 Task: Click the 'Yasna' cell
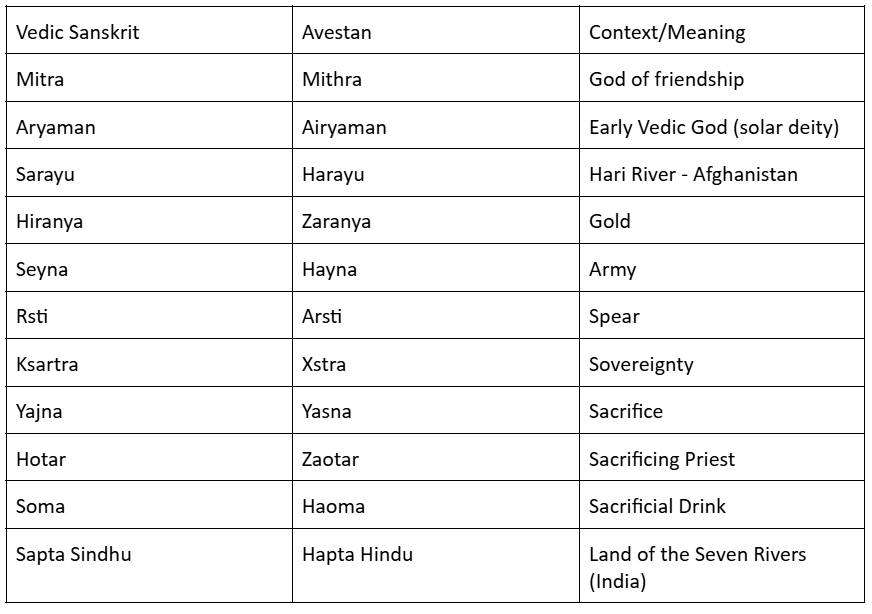pyautogui.click(x=435, y=410)
